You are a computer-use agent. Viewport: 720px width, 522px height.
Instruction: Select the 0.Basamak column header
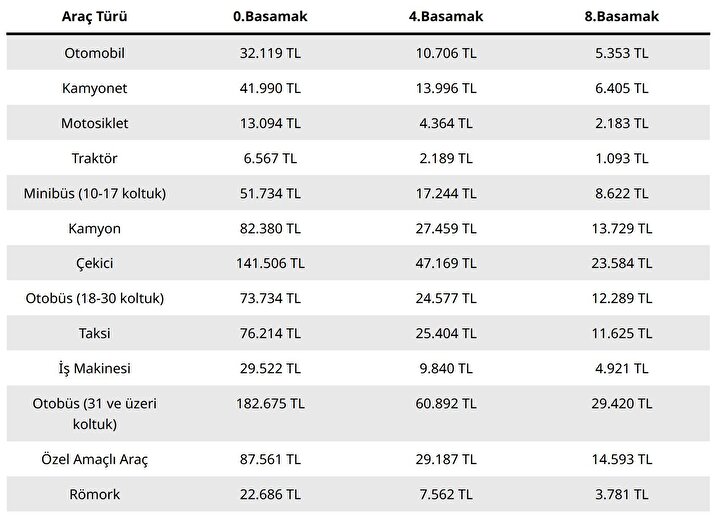pos(270,17)
